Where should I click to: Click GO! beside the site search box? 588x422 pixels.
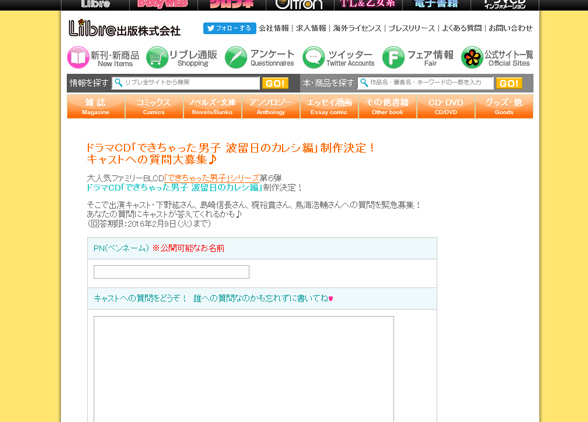pyautogui.click(x=275, y=83)
